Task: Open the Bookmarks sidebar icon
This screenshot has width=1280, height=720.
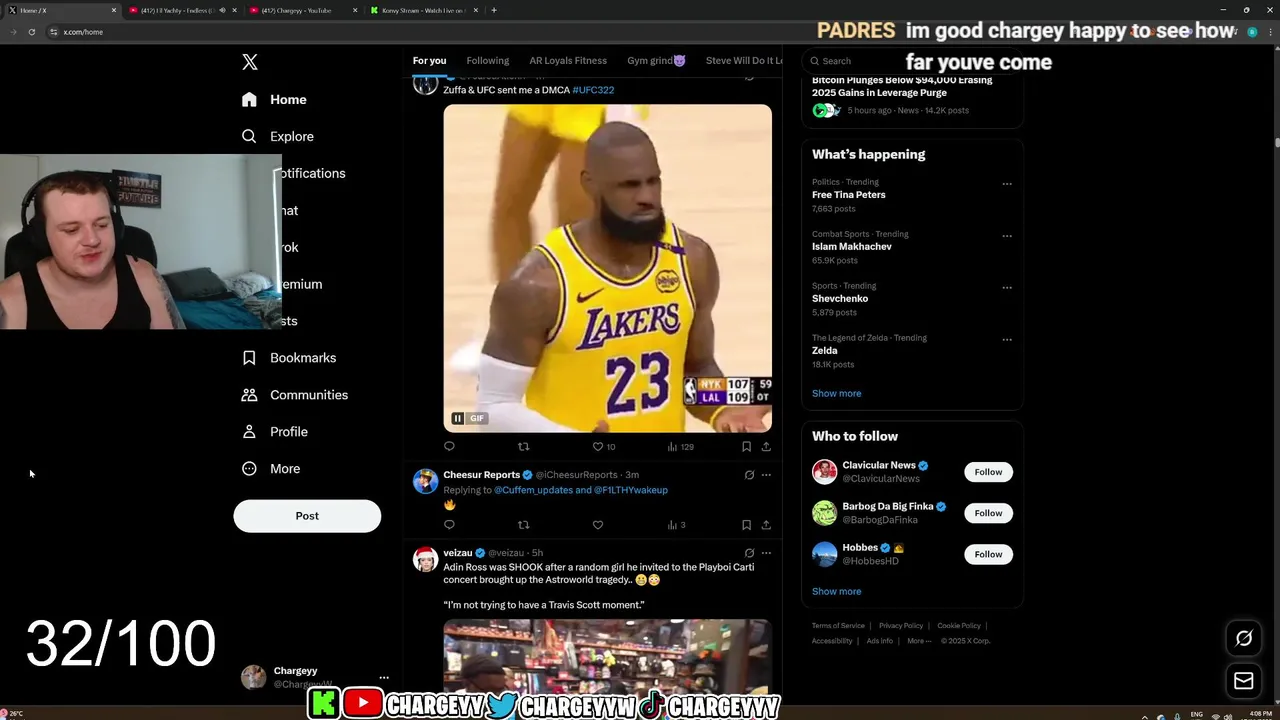Action: (249, 358)
